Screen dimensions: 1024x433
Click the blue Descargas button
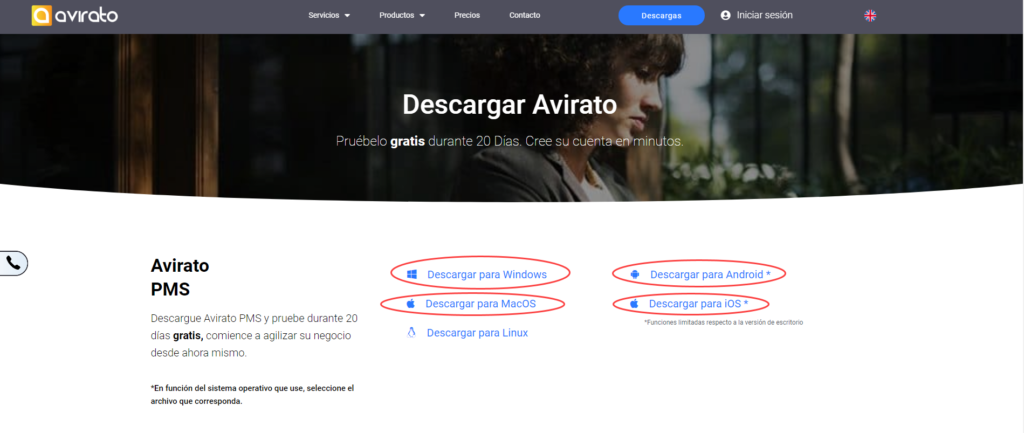(662, 15)
